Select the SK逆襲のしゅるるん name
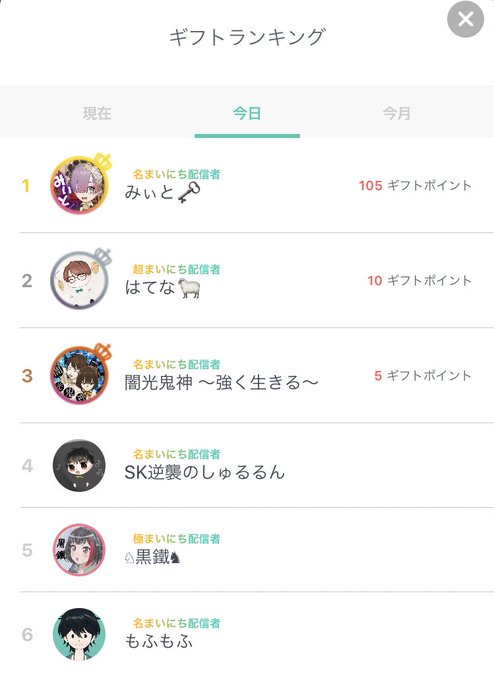Screen dimensions: 494x680 (205, 472)
